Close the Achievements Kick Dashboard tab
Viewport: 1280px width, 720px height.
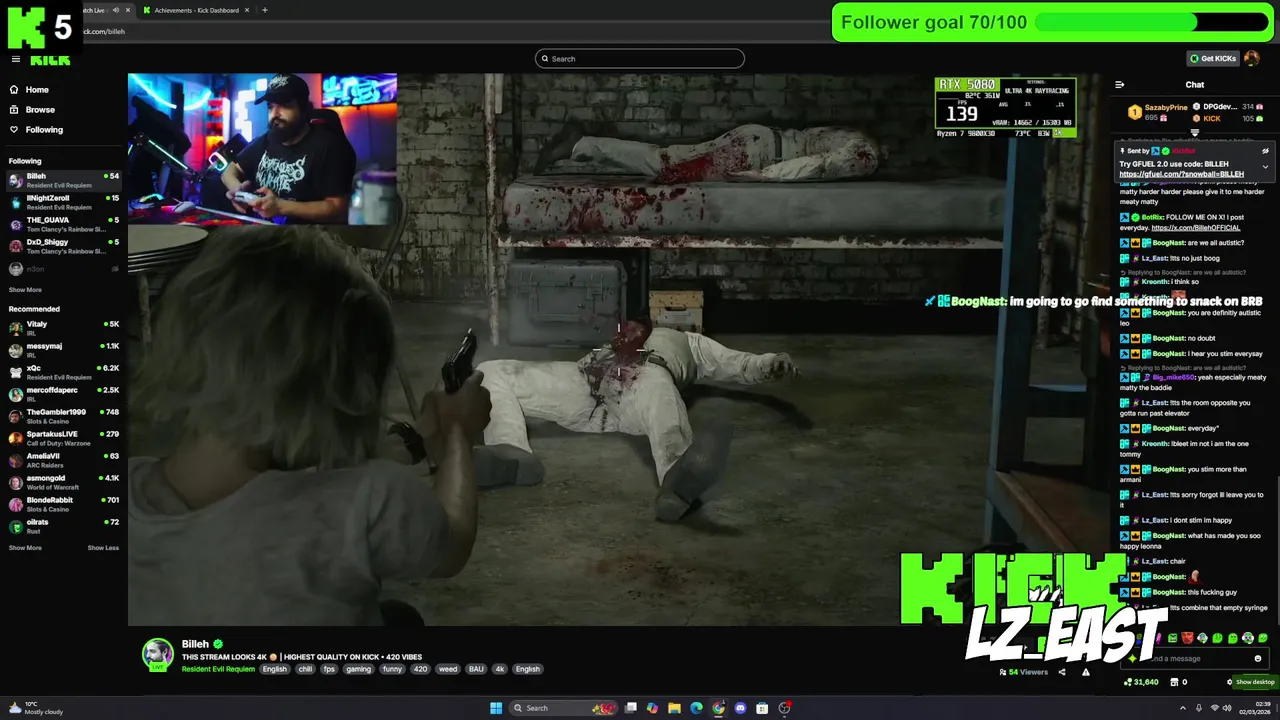[x=249, y=10]
